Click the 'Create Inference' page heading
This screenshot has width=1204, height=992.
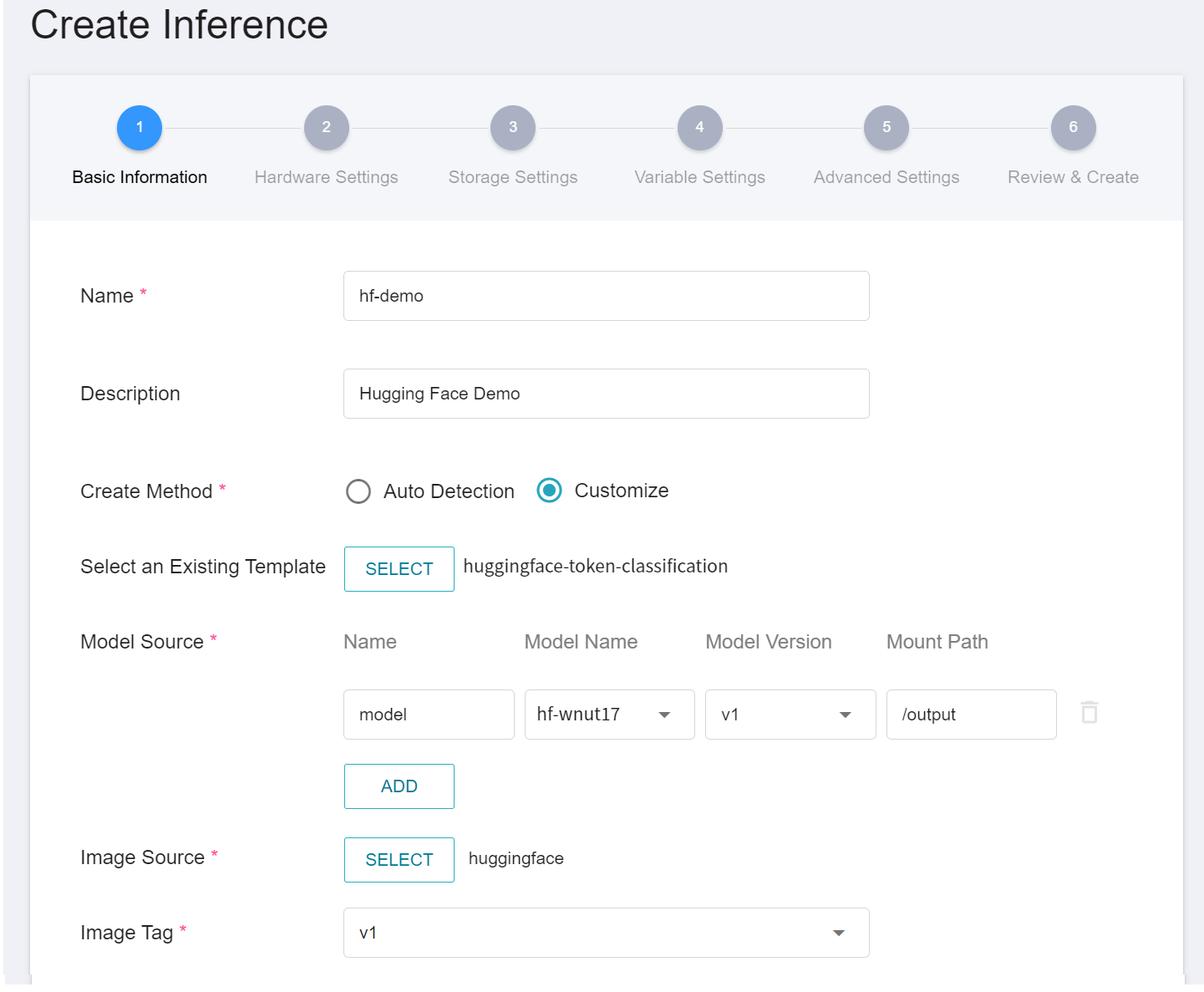(x=180, y=24)
